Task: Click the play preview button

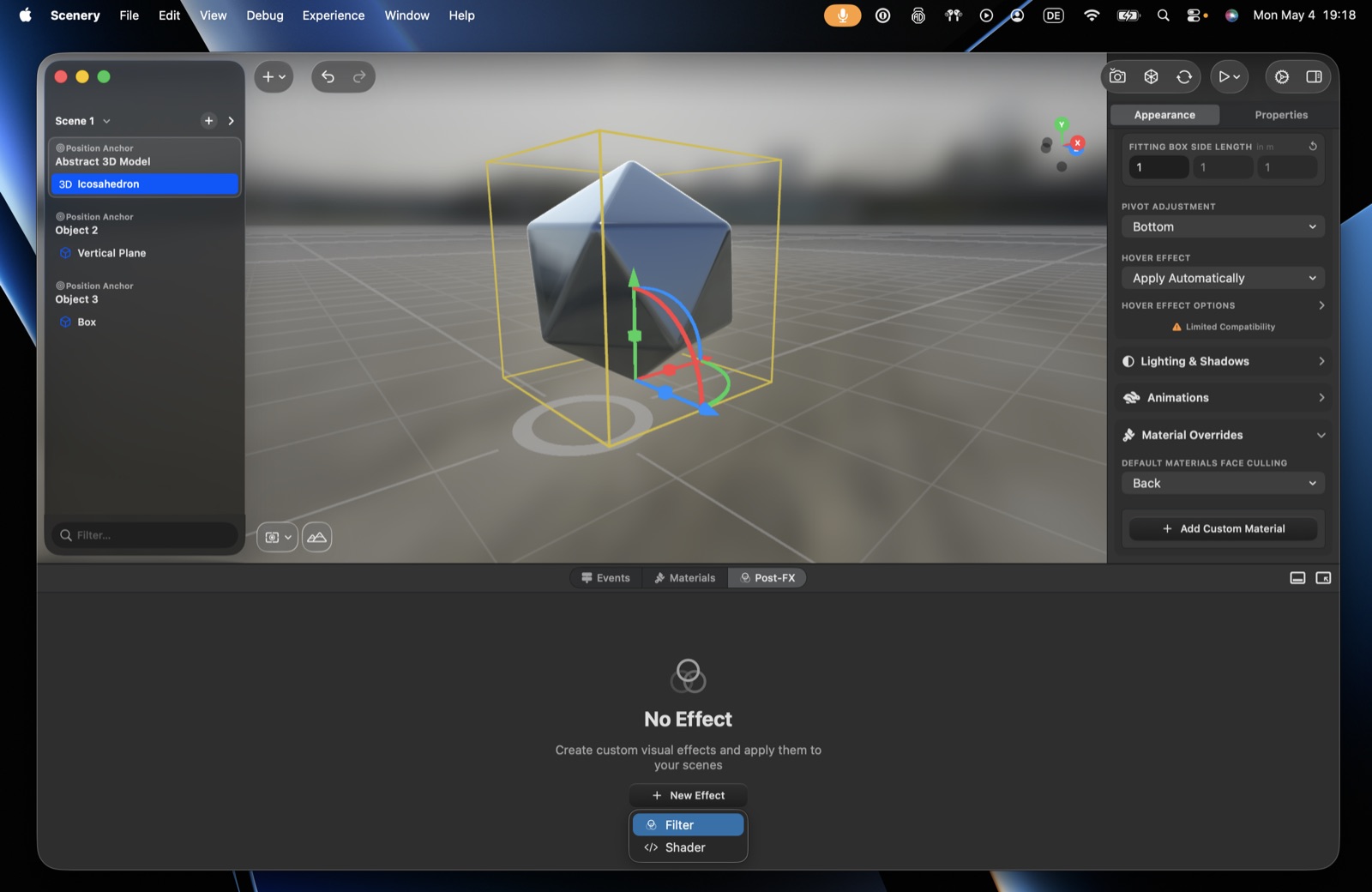Action: (x=1229, y=76)
